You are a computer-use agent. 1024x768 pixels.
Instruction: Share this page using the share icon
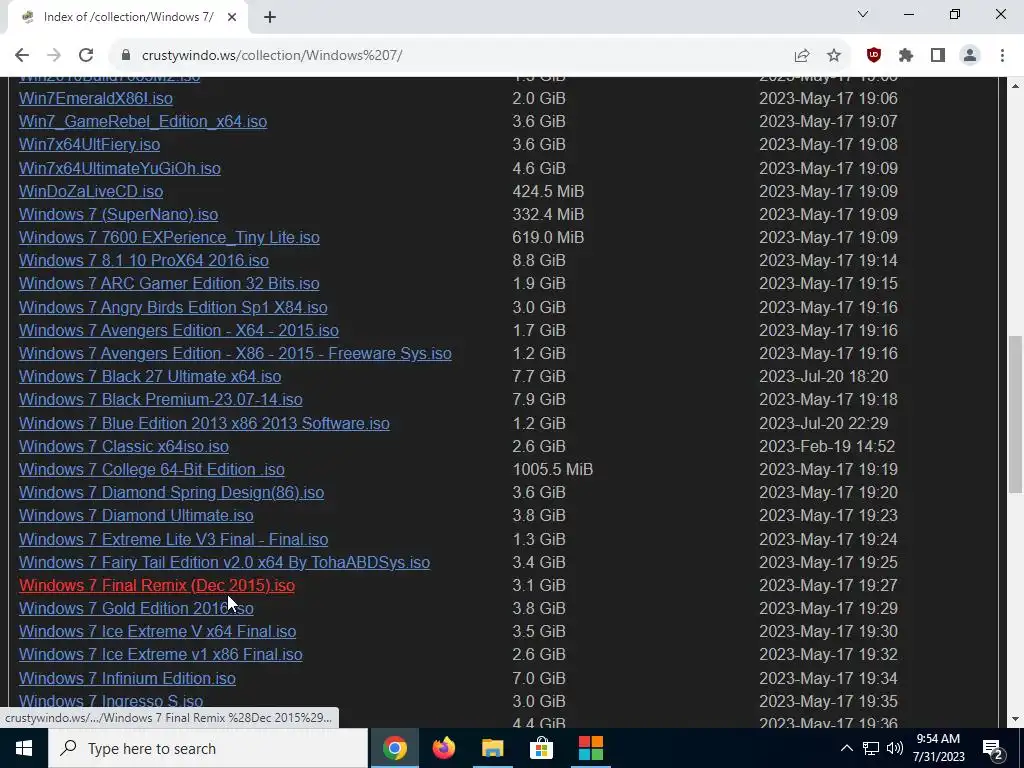802,56
